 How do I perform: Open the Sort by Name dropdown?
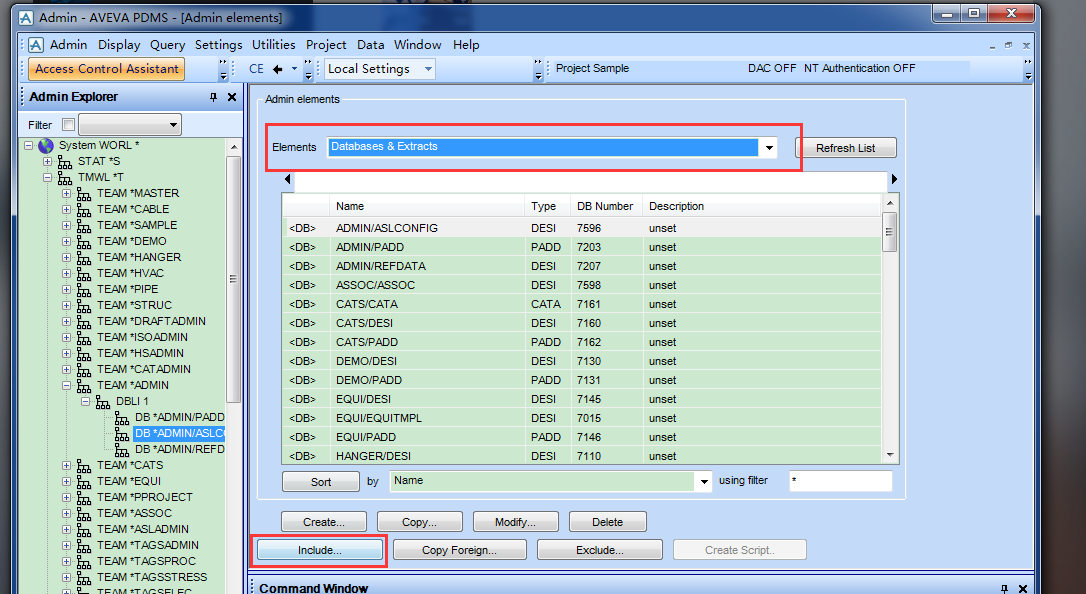tap(703, 481)
